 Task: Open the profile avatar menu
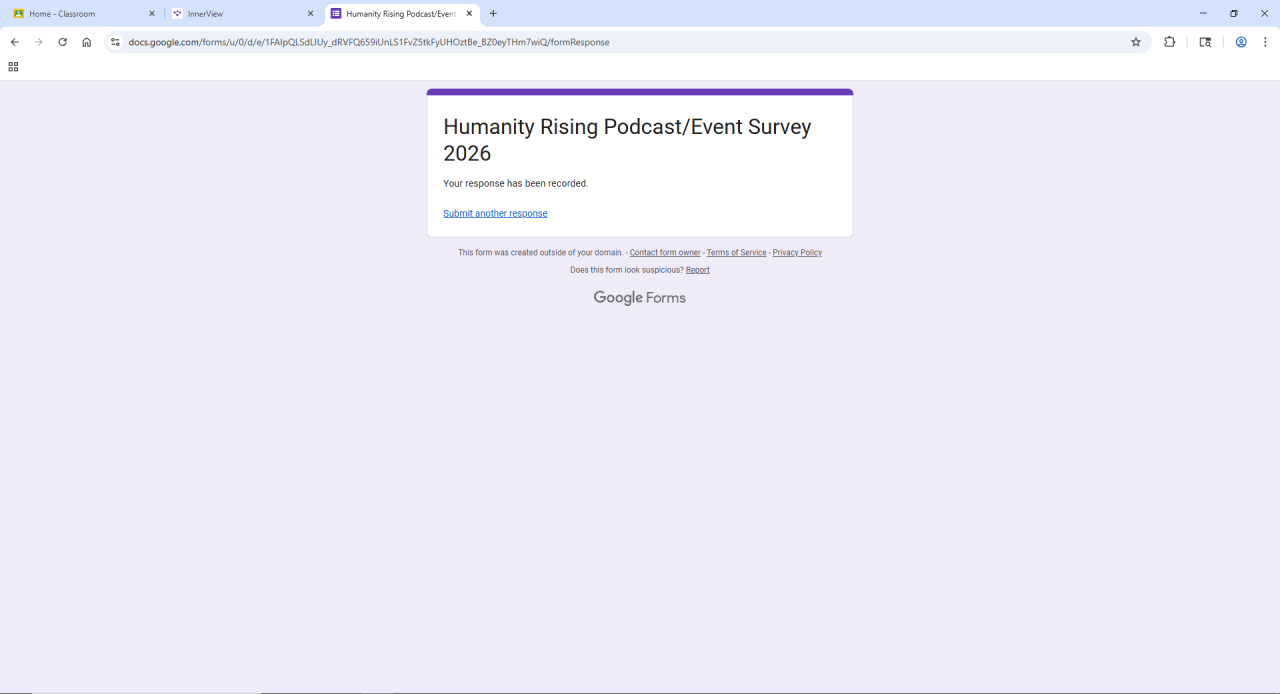1241,42
